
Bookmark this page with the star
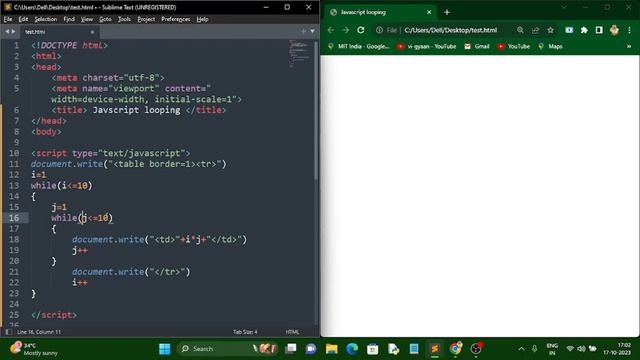[550, 30]
